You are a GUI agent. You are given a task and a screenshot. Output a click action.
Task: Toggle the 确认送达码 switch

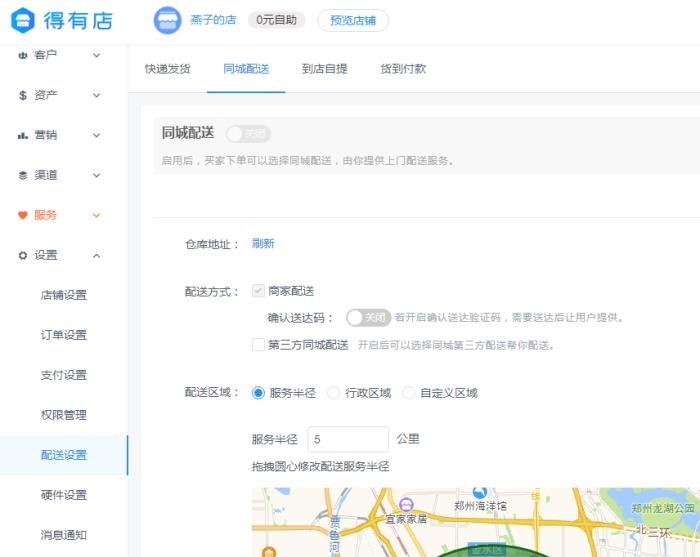[369, 318]
